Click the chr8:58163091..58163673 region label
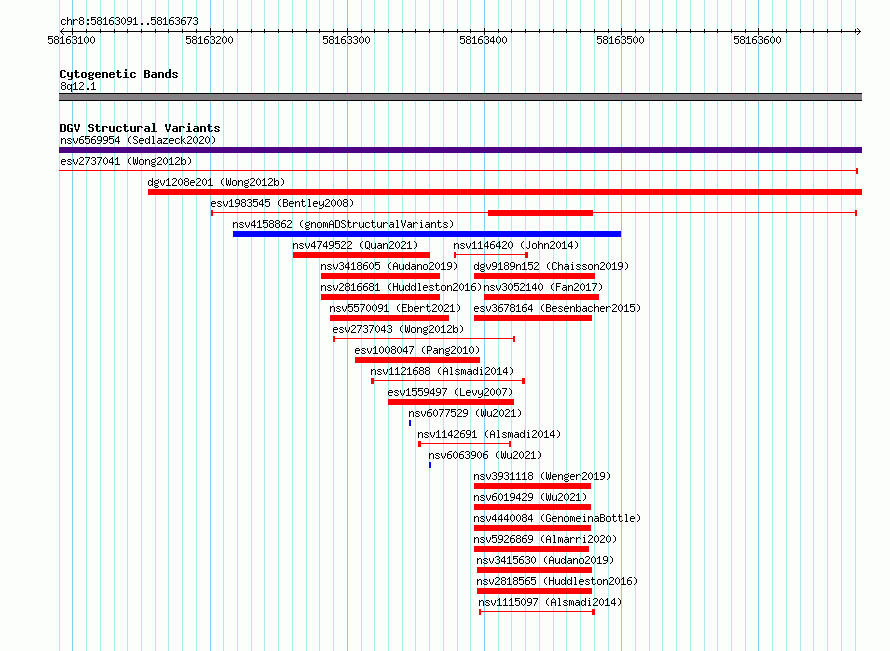890x651 pixels. pos(129,22)
